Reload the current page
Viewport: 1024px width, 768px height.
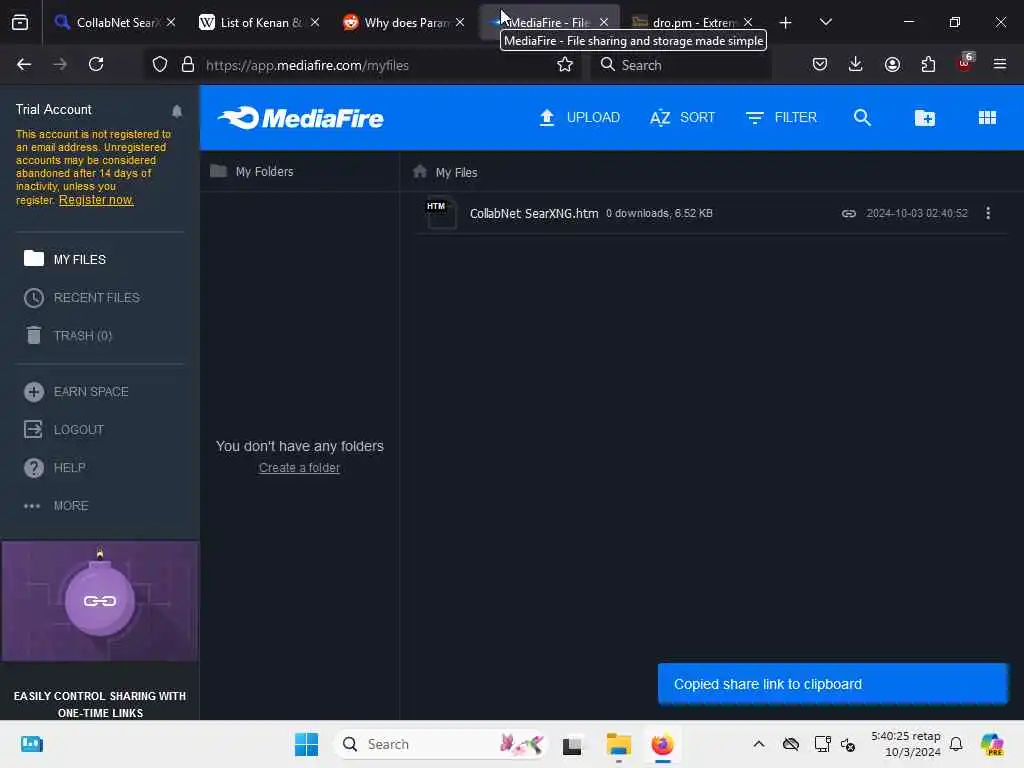(x=96, y=64)
